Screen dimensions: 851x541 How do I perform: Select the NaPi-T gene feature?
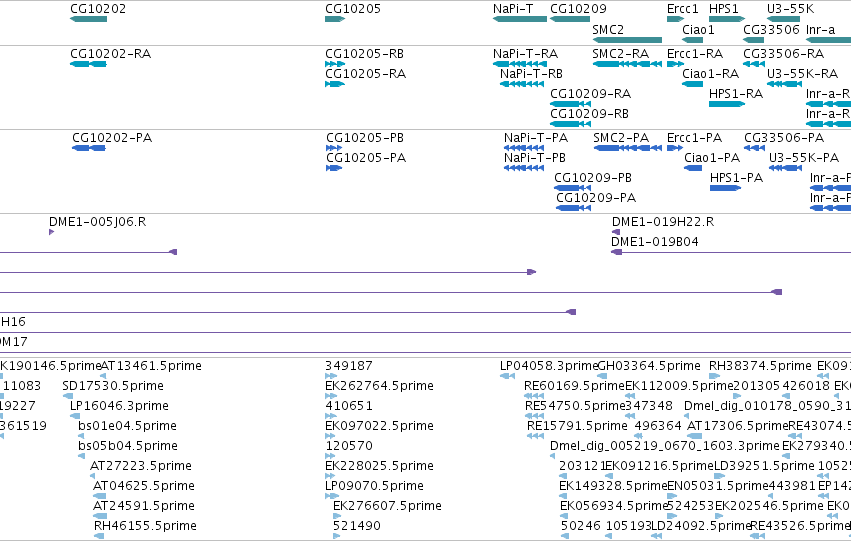(x=520, y=19)
